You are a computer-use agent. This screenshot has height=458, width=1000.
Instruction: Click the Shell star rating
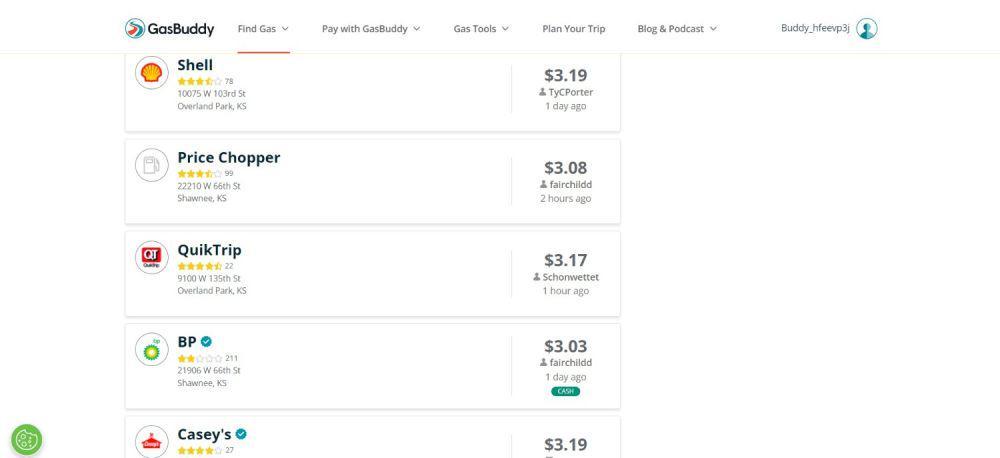pos(200,81)
